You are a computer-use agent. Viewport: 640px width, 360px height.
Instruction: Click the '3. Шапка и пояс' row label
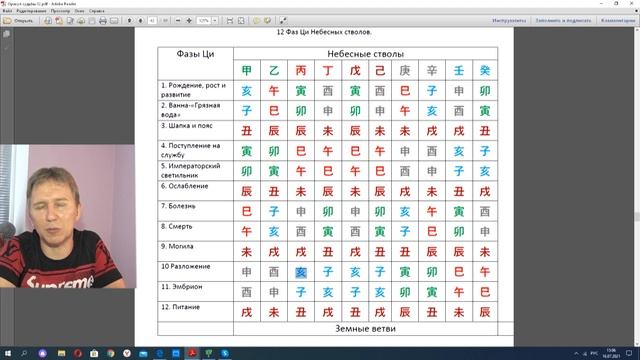187,126
